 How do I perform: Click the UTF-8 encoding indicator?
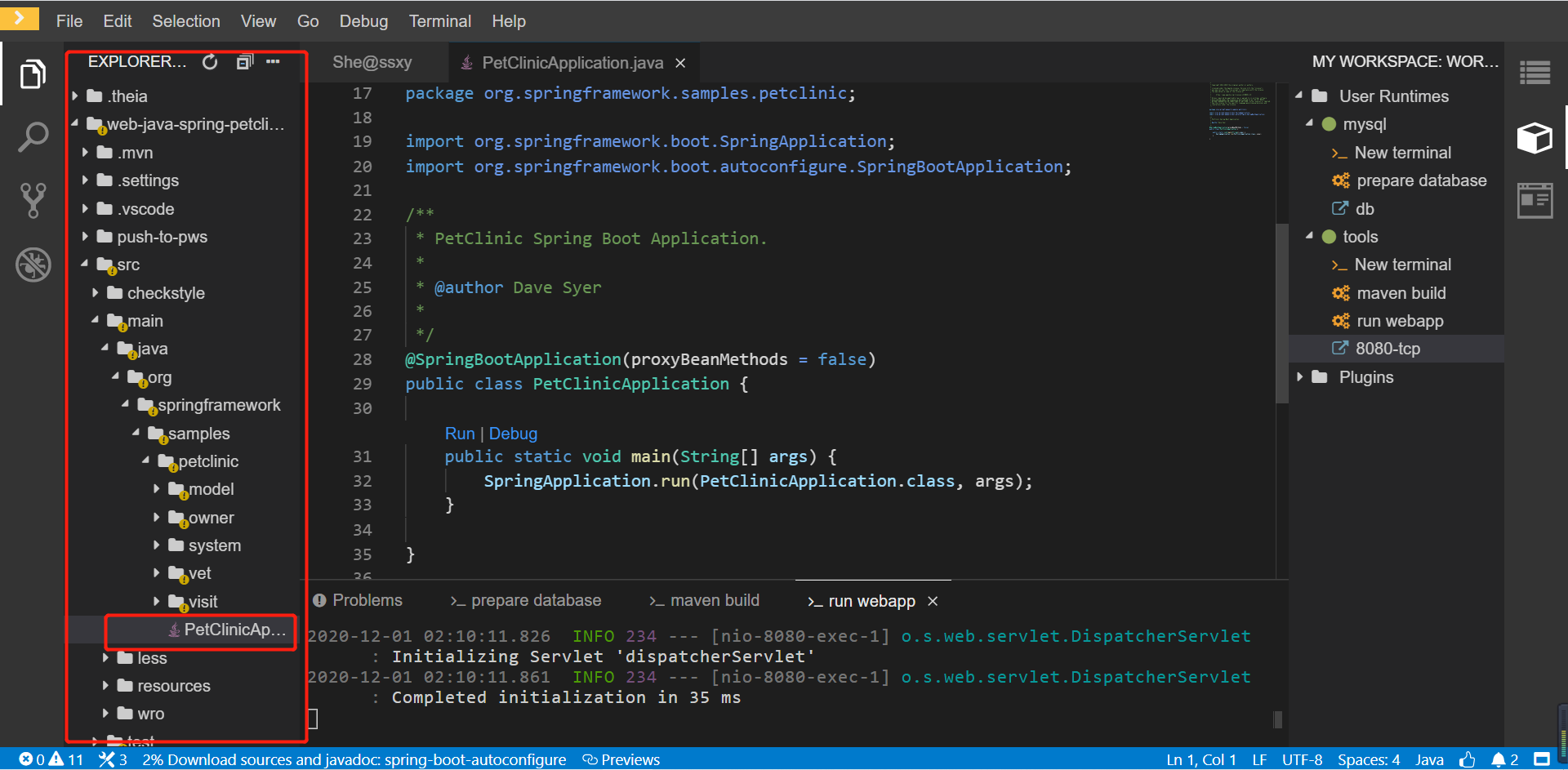[1302, 759]
